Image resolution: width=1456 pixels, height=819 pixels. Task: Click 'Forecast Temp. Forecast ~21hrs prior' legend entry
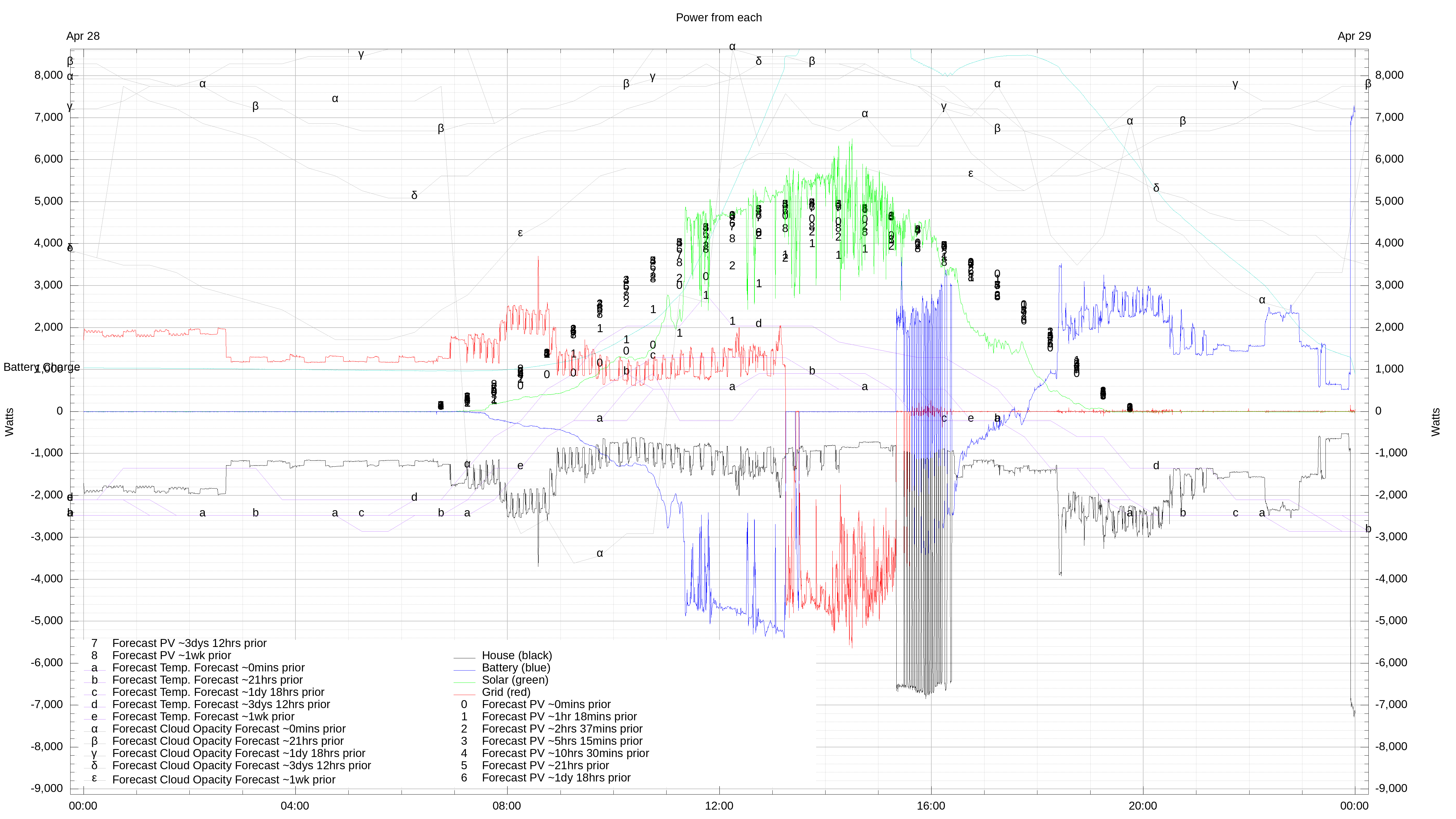click(207, 681)
